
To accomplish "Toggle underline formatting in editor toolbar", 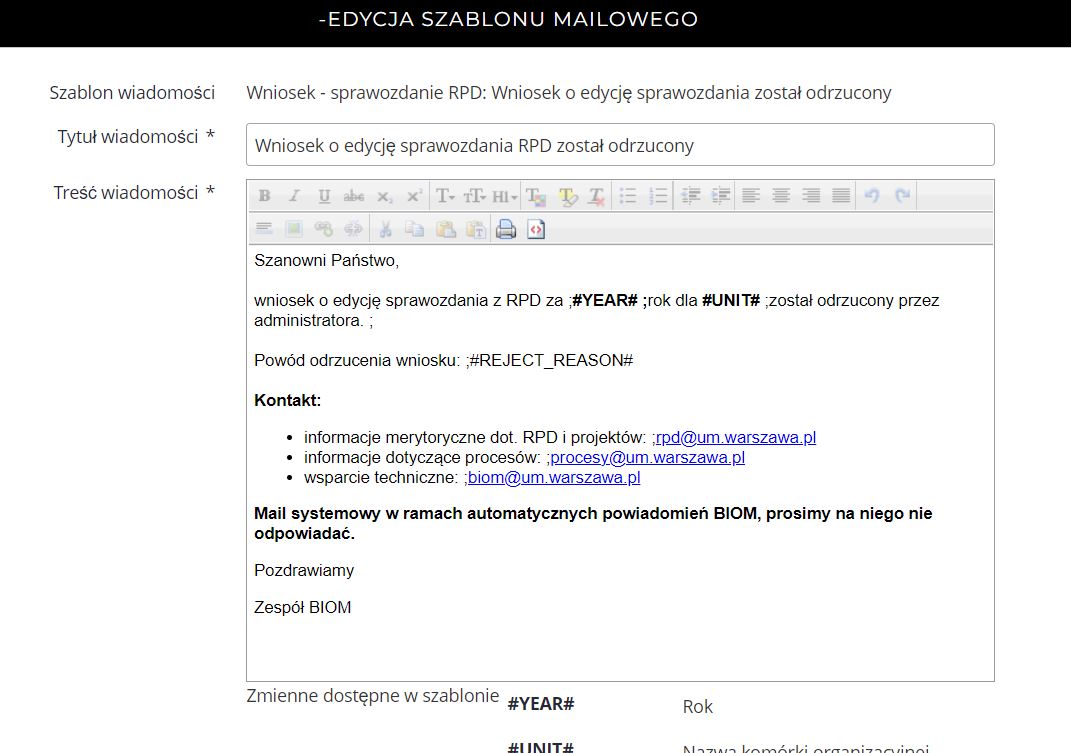I will (x=324, y=196).
